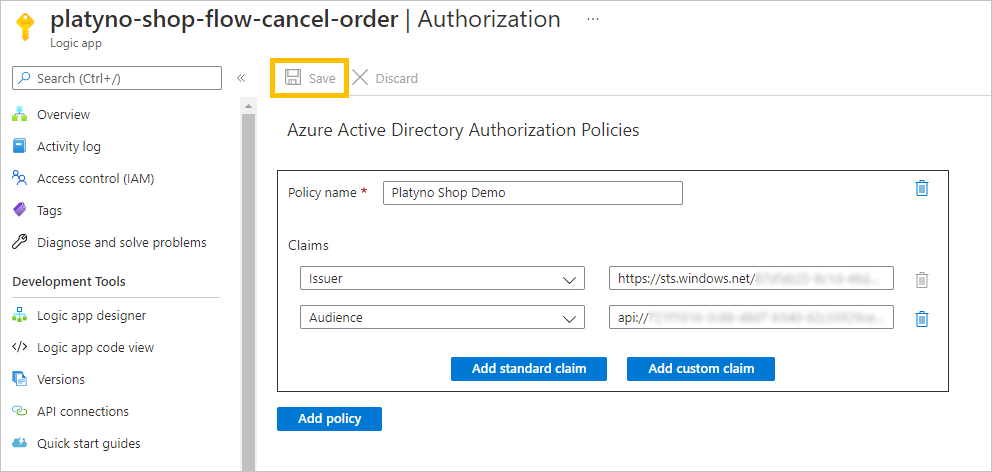The width and height of the screenshot is (992, 472).
Task: Open Versions menu item
Action: tap(61, 380)
